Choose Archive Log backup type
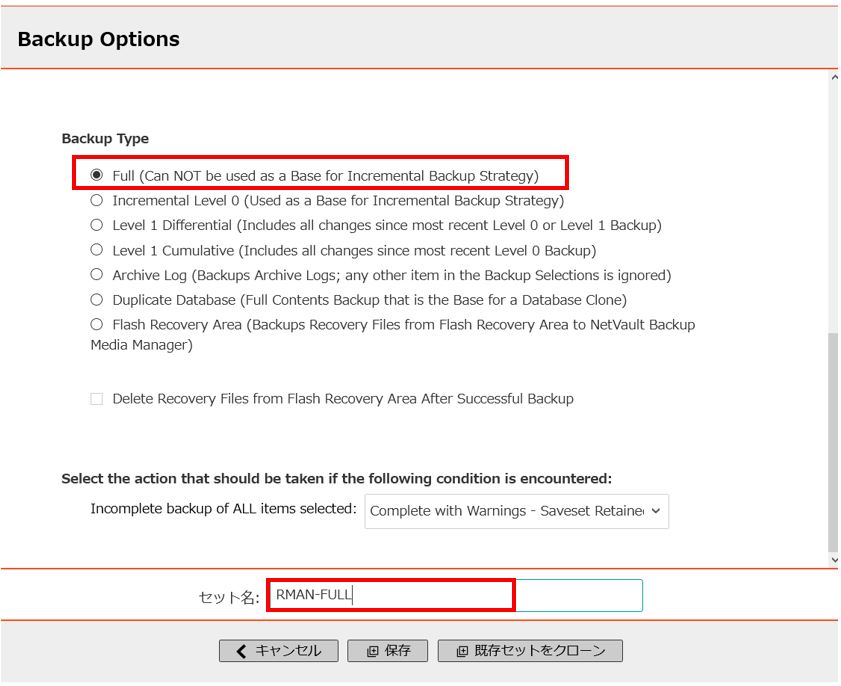The height and width of the screenshot is (686, 841). 97,274
